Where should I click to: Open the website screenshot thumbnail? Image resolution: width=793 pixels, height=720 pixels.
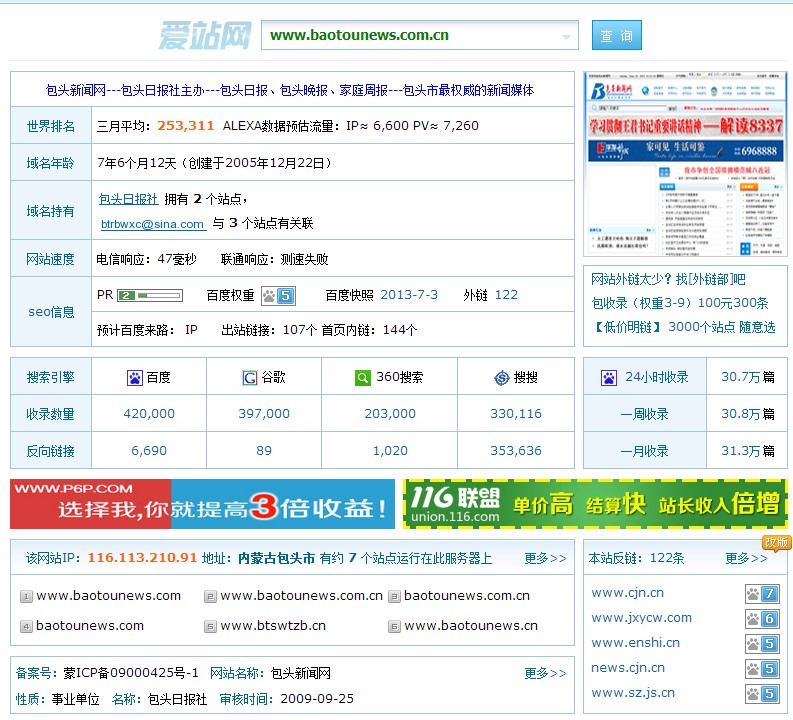pos(685,164)
